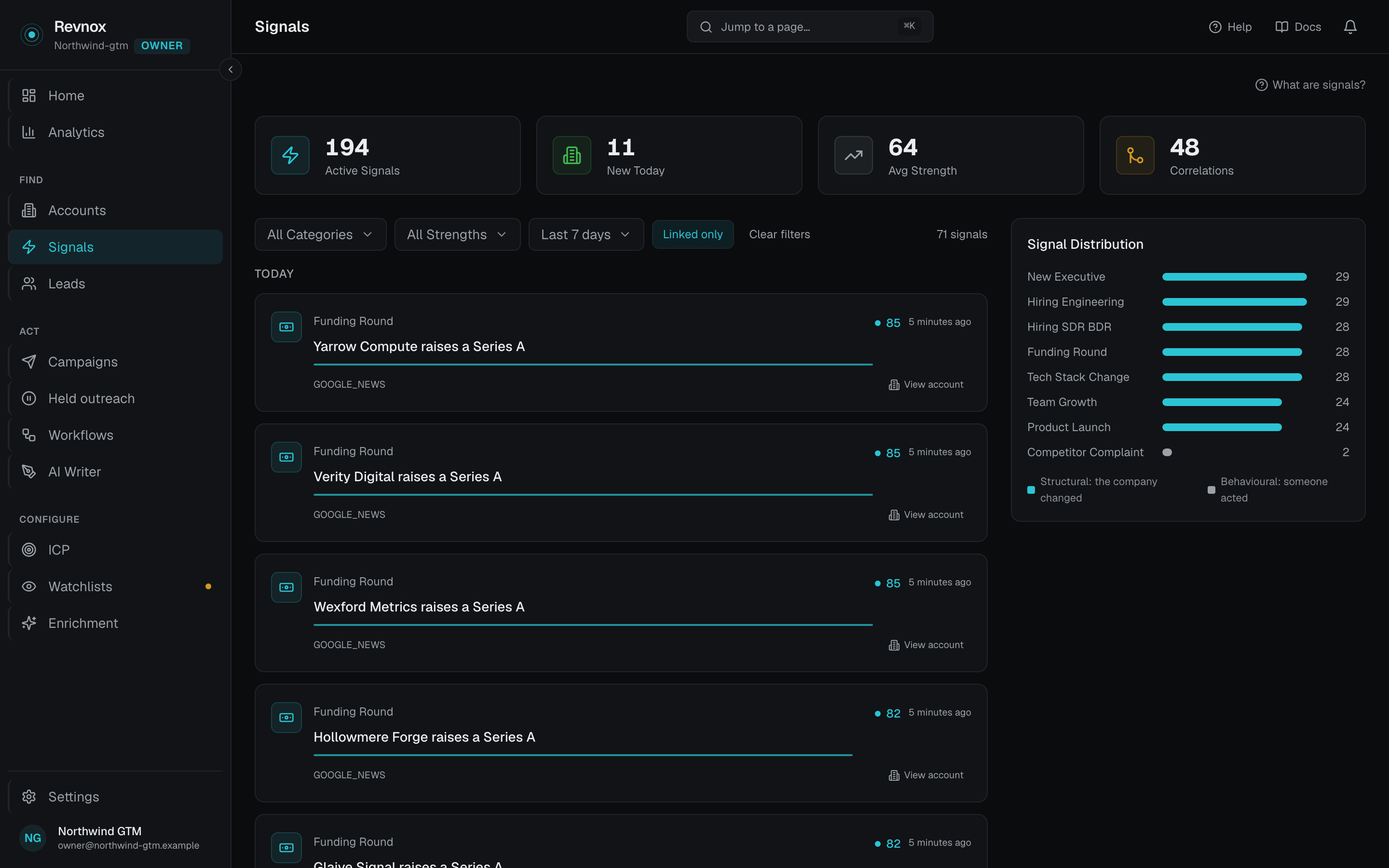Click the Tech Stack Change row label

[x=1078, y=377]
